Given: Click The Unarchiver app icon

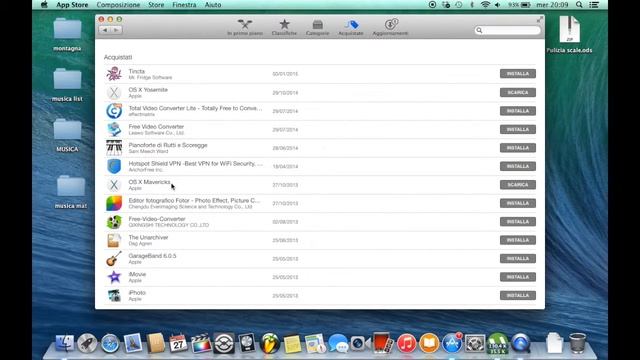Looking at the screenshot, I should tap(114, 240).
